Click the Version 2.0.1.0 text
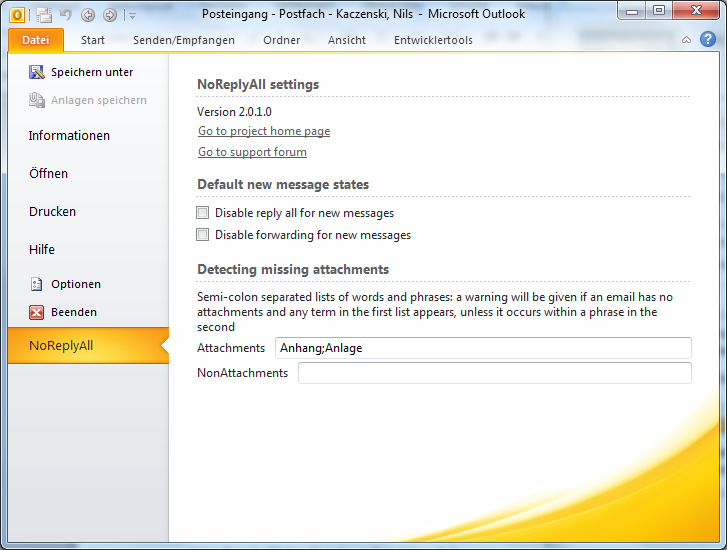727x550 pixels. pos(234,112)
